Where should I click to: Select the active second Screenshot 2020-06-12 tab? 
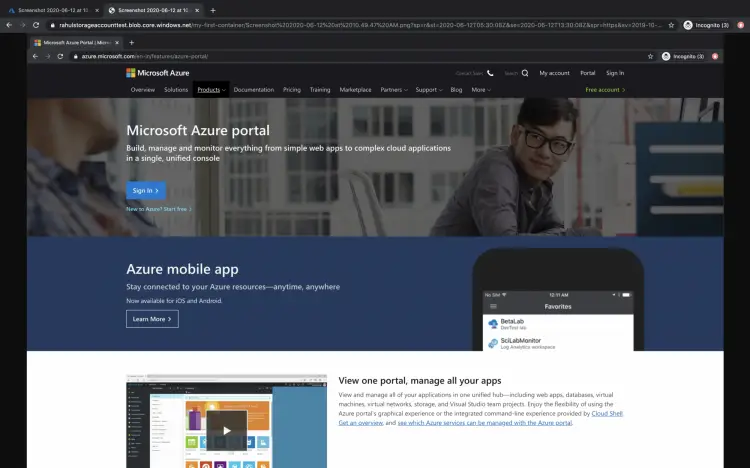coord(153,10)
